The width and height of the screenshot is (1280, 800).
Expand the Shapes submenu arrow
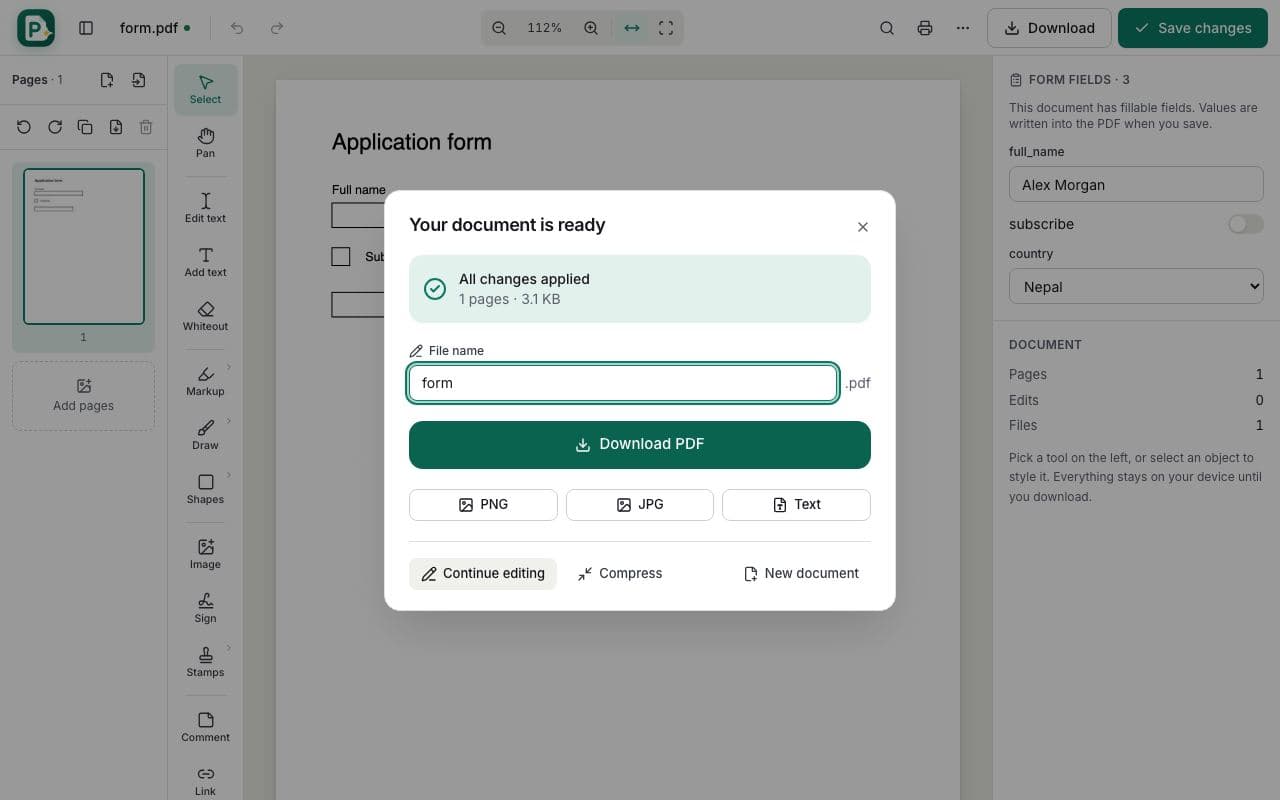[229, 475]
